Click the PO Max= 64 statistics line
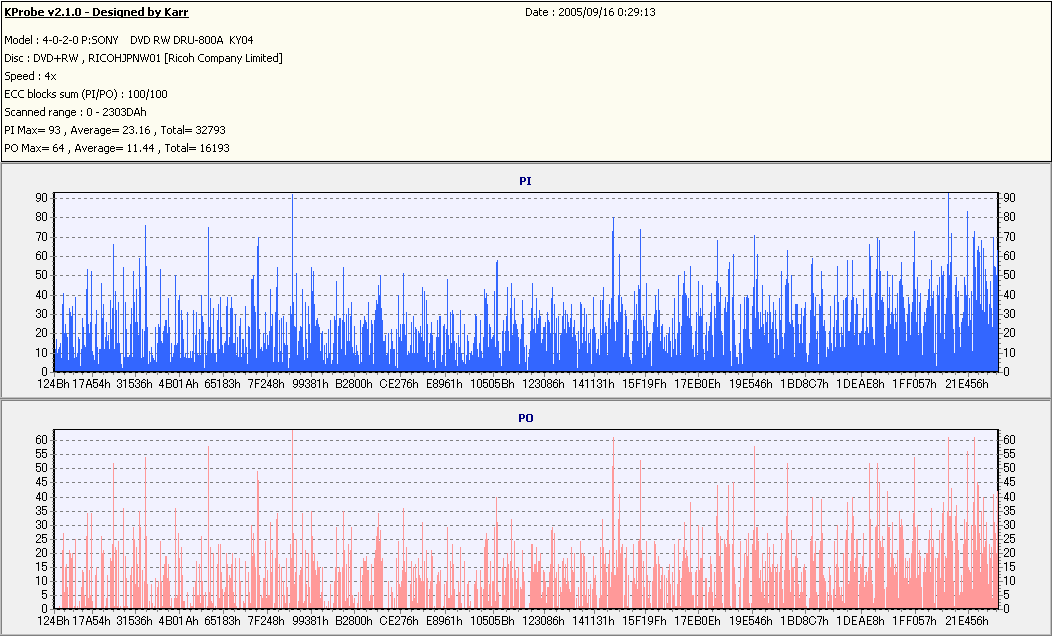The height and width of the screenshot is (636, 1052). [x=117, y=148]
